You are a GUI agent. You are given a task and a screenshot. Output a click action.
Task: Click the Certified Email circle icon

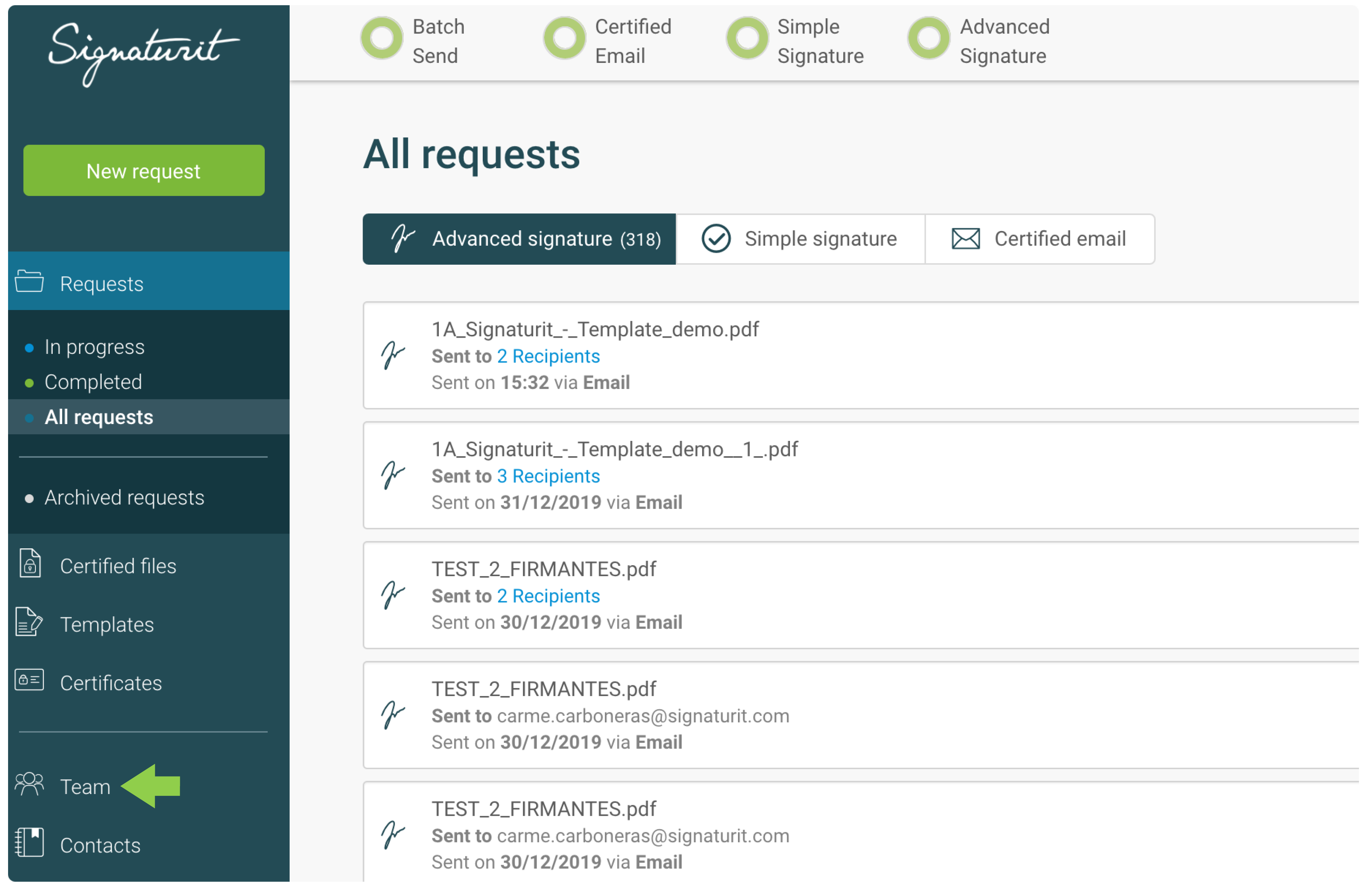tap(566, 38)
